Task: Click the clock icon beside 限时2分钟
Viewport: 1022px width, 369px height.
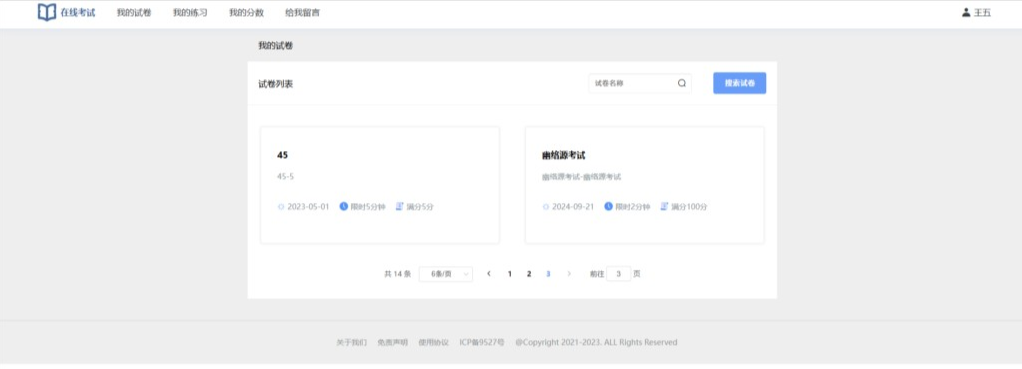Action: pos(608,207)
